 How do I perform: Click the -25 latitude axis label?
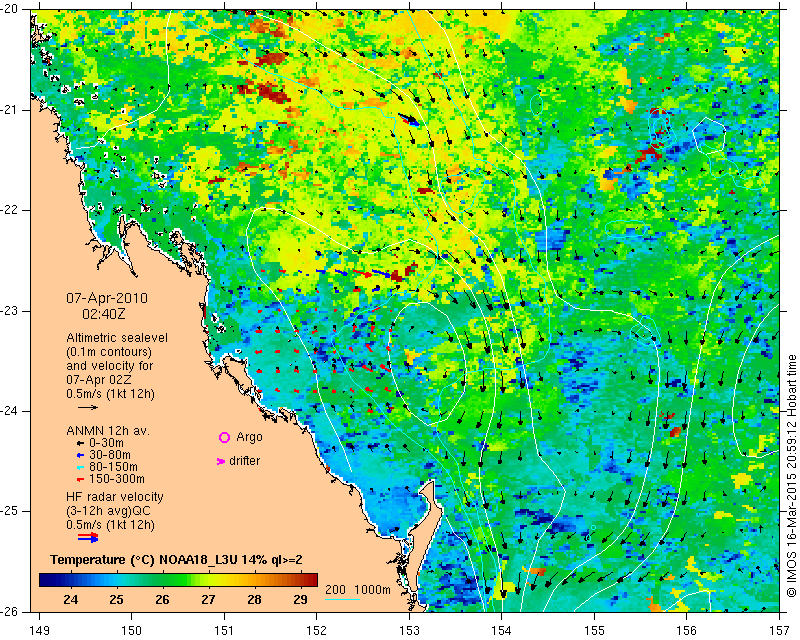click(10, 511)
